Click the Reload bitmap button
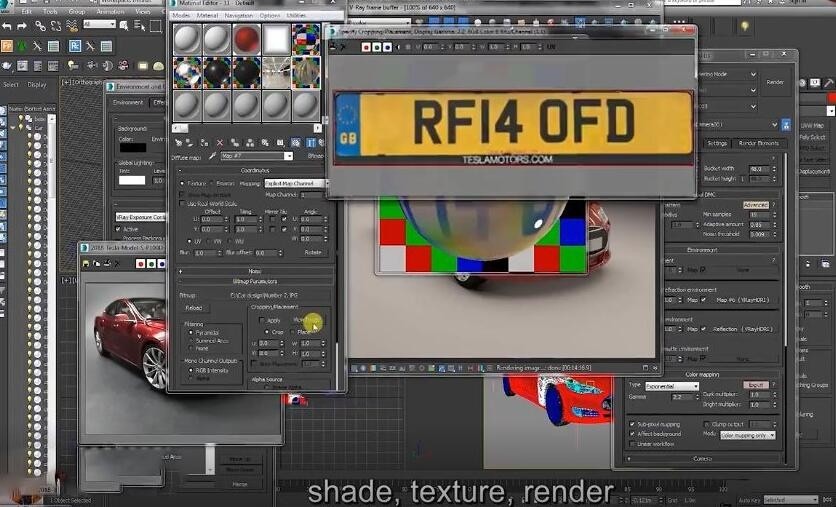 click(x=194, y=308)
